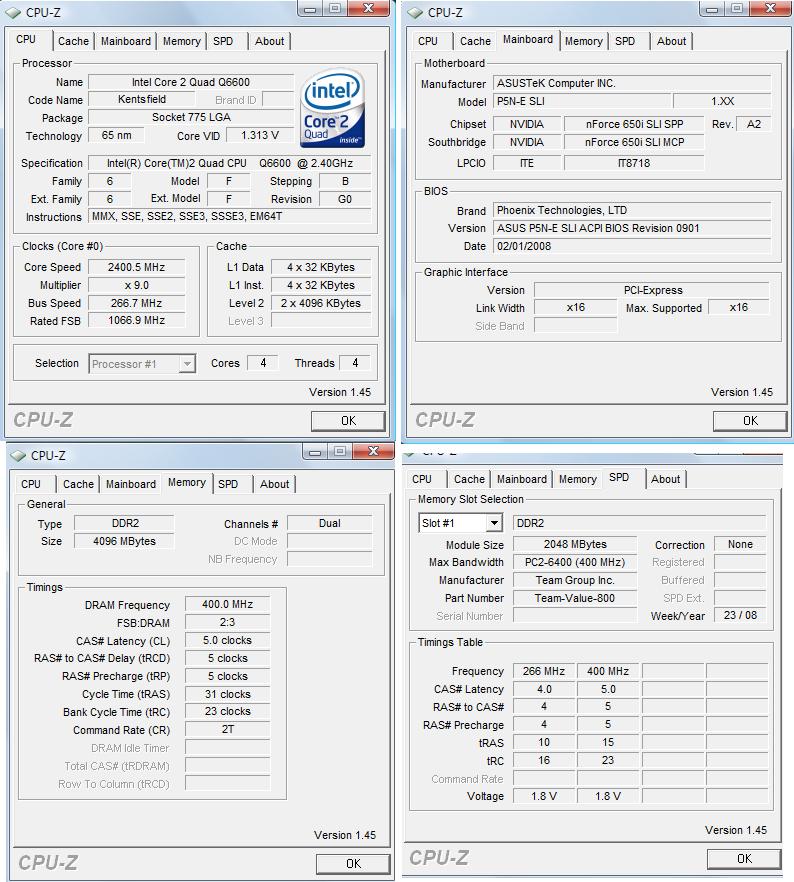The image size is (794, 882).
Task: Click the Channels value Dual
Action: [330, 523]
